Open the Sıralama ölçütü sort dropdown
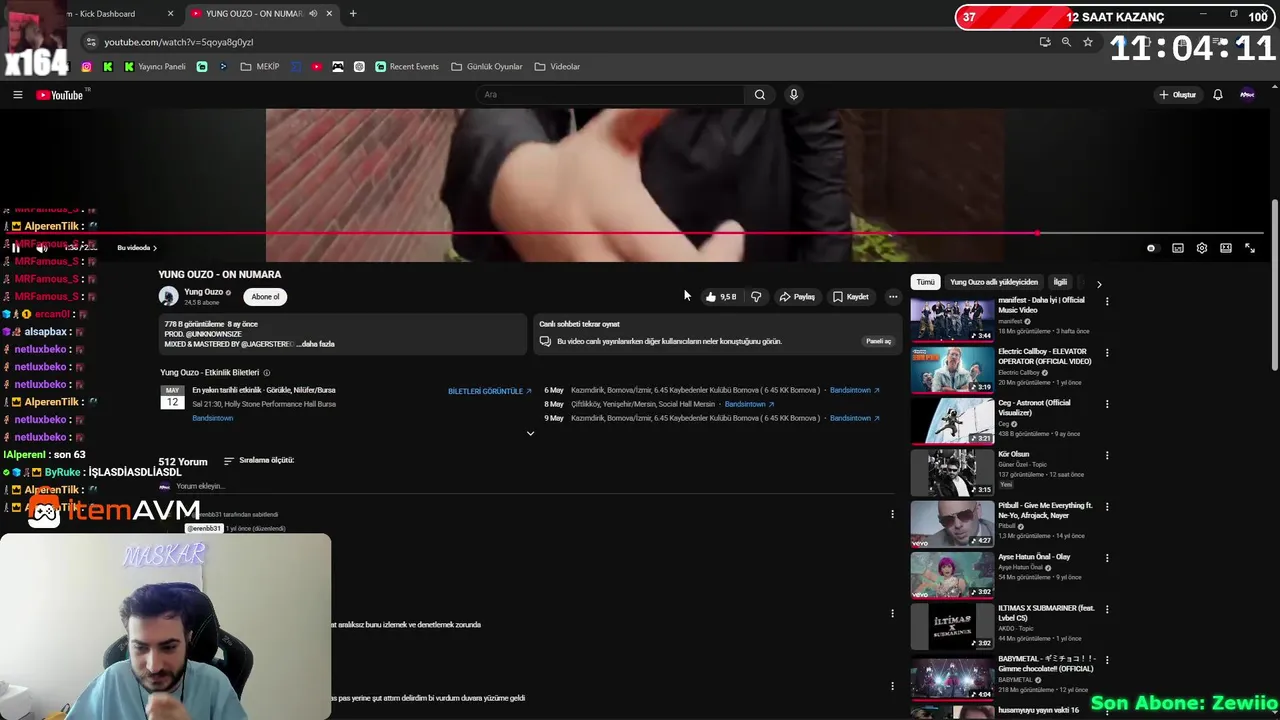Image resolution: width=1280 pixels, height=720 pixels. pos(259,461)
